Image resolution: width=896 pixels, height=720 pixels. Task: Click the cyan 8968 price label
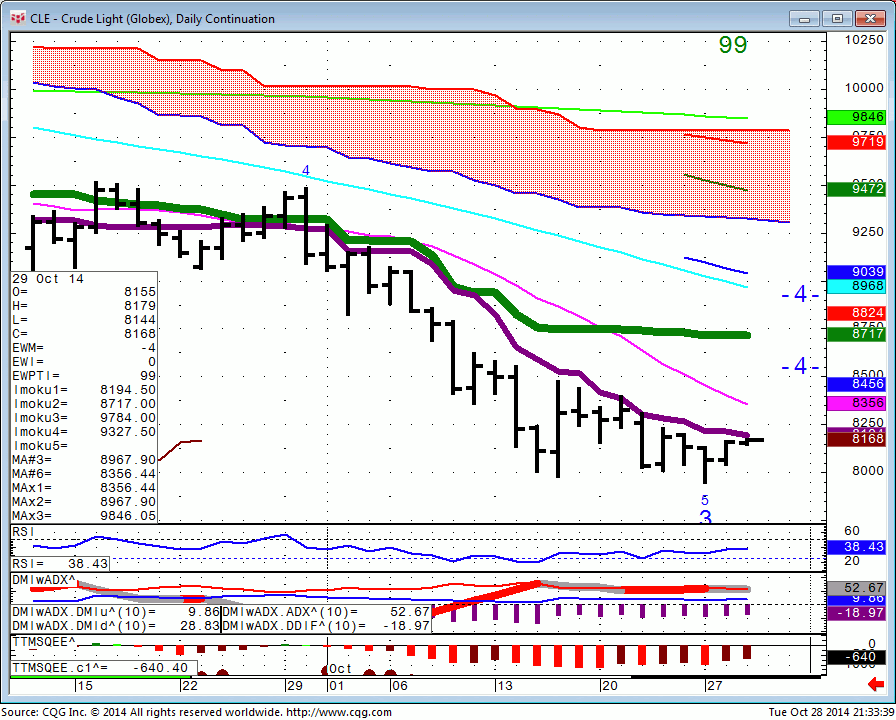click(x=856, y=286)
